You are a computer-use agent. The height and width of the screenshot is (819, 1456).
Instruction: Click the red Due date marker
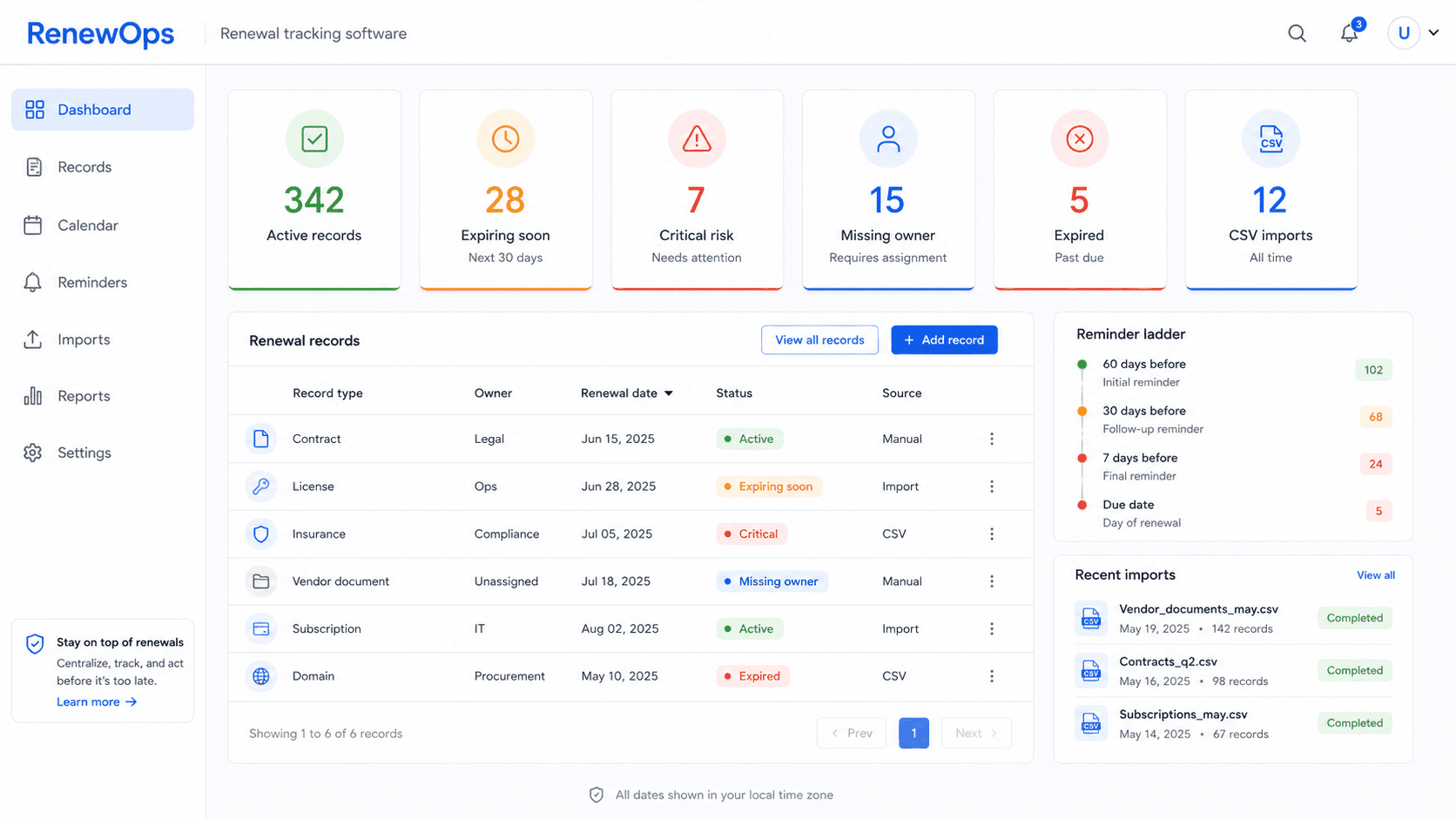click(x=1082, y=505)
